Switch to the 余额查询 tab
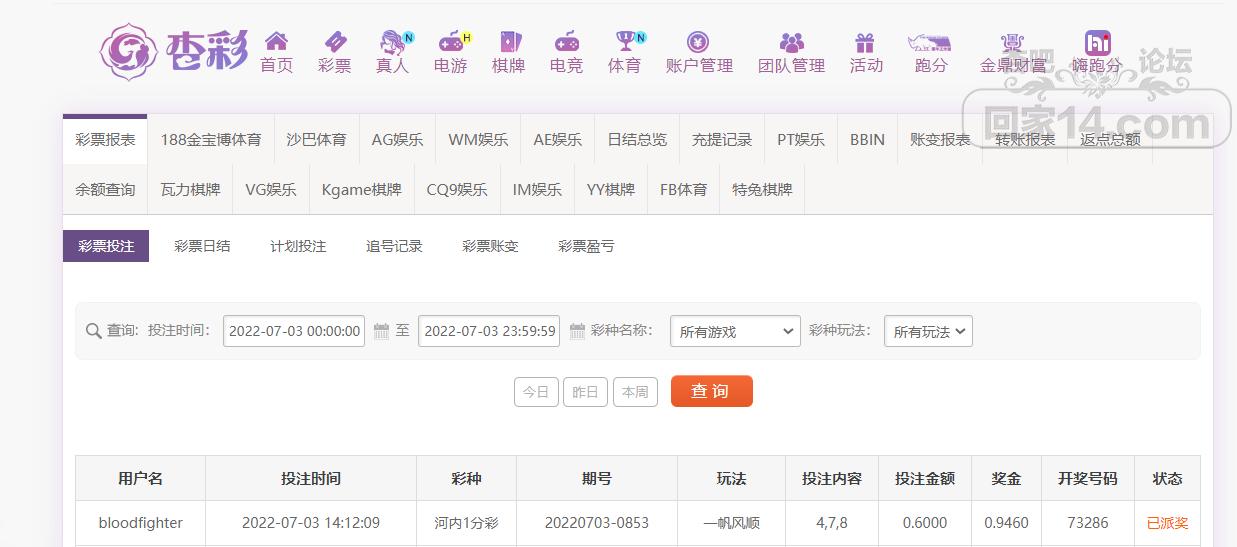Image resolution: width=1237 pixels, height=547 pixels. click(105, 189)
